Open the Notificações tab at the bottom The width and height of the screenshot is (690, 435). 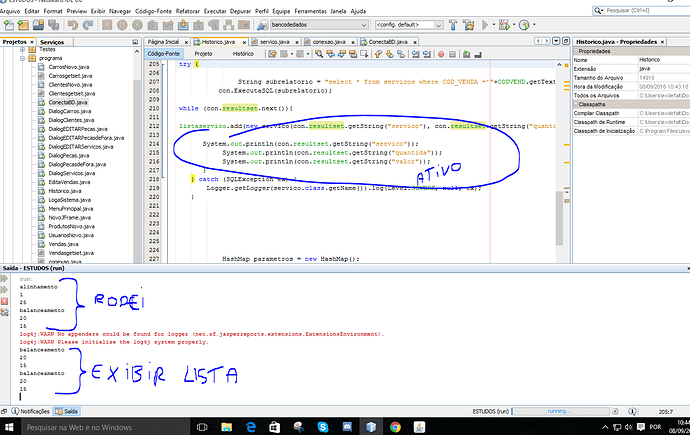pyautogui.click(x=30, y=411)
